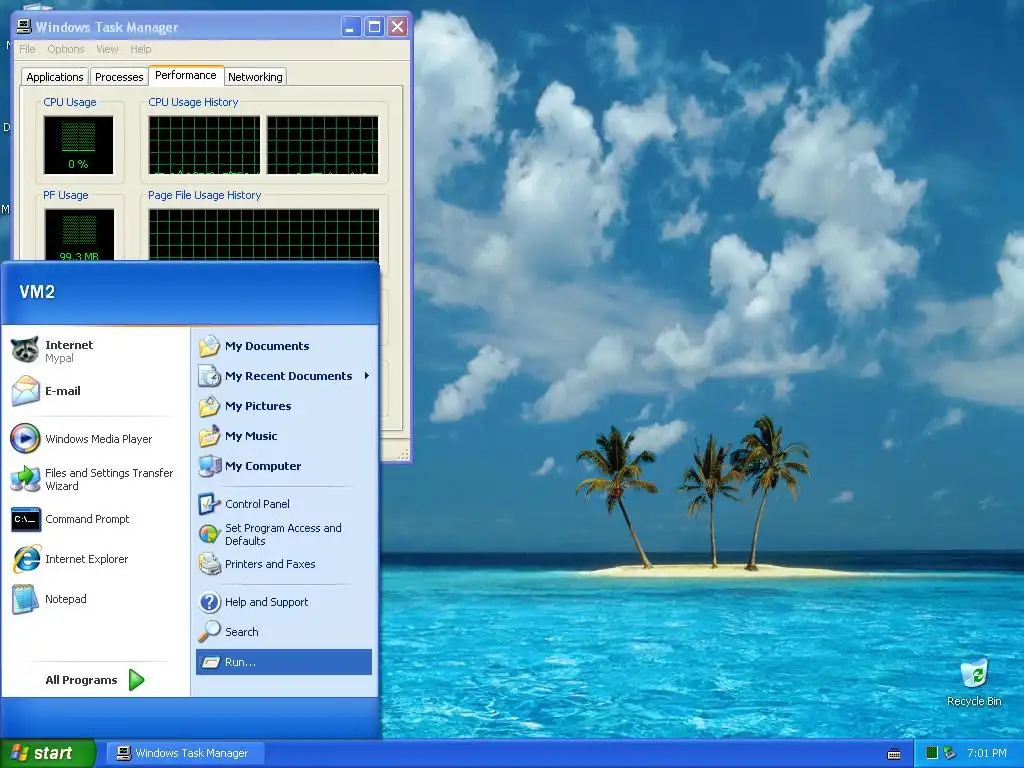Image resolution: width=1024 pixels, height=768 pixels.
Task: Open My Music folder icon
Action: tap(209, 436)
